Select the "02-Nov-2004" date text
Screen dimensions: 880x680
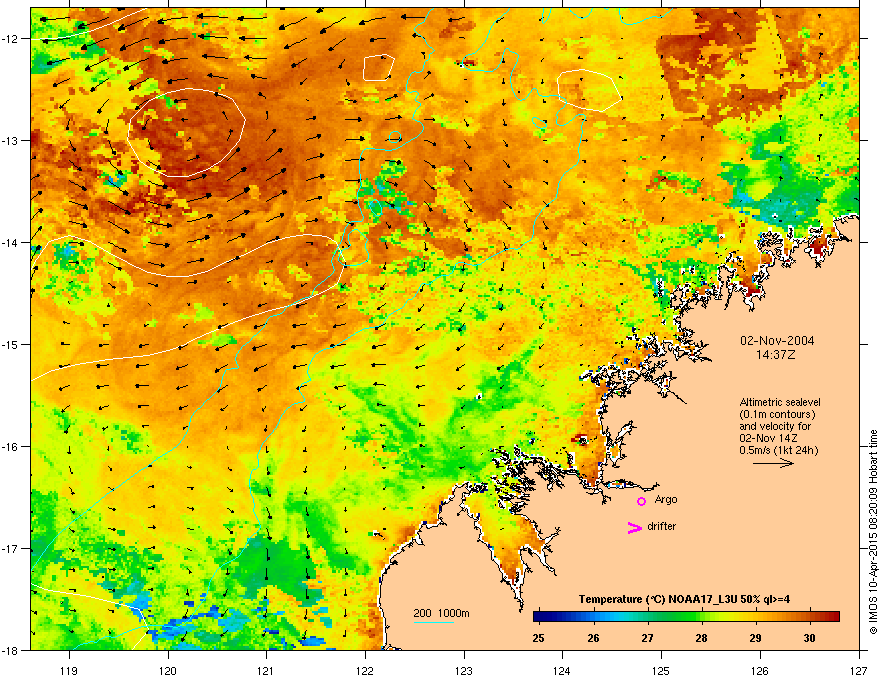point(777,341)
